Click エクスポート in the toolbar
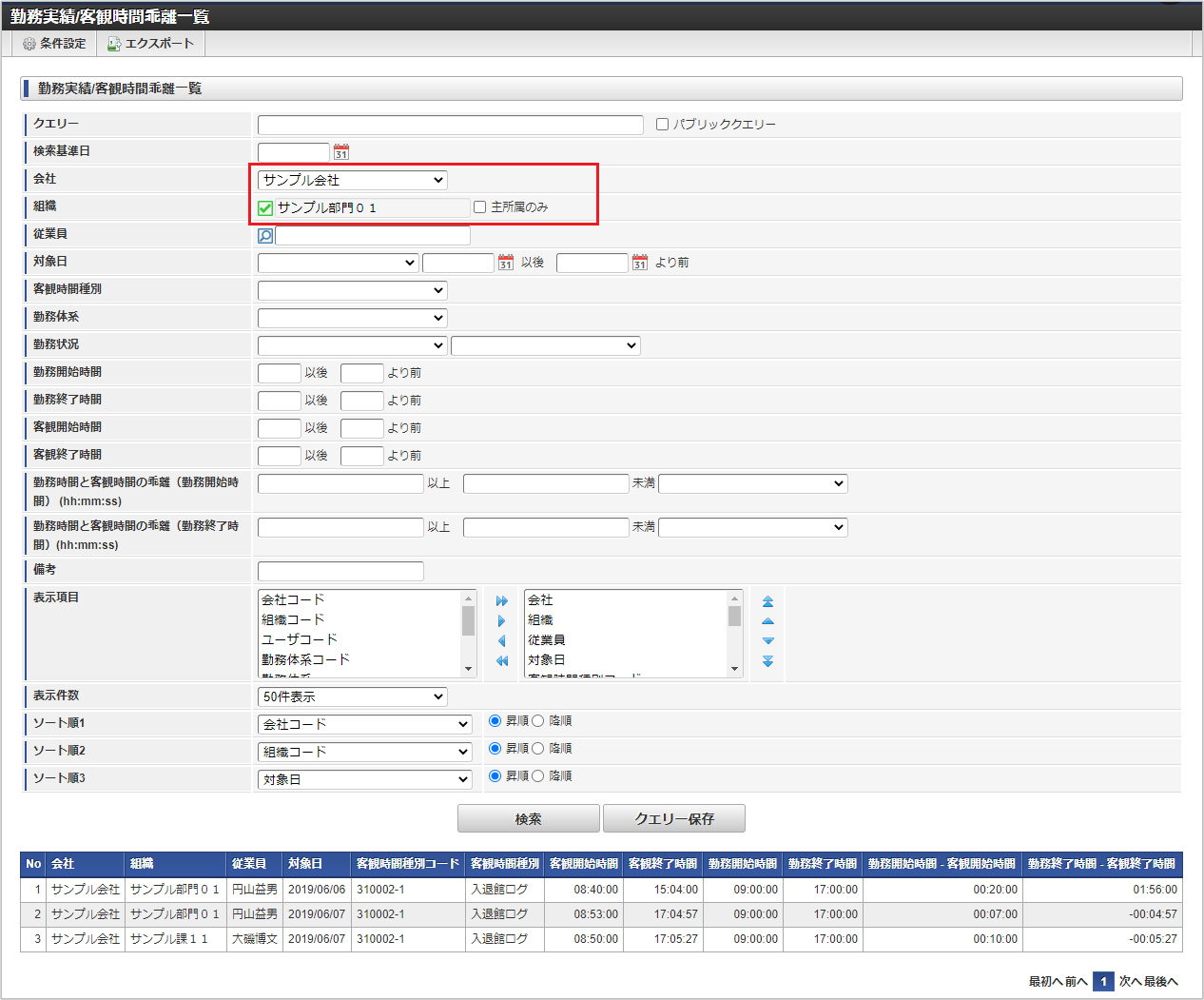The height and width of the screenshot is (1000, 1204). [150, 44]
